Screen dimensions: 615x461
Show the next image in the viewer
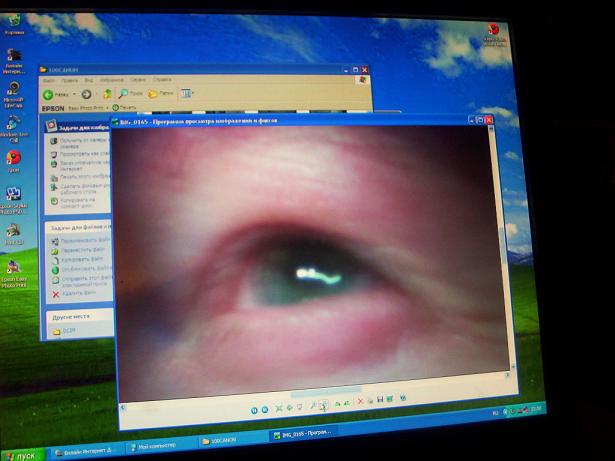tap(265, 410)
